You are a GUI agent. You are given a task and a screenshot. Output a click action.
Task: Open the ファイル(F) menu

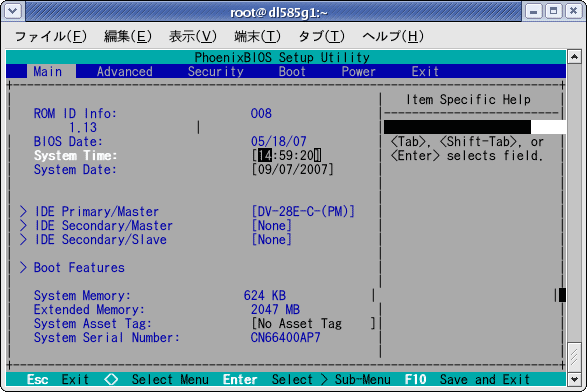point(51,36)
